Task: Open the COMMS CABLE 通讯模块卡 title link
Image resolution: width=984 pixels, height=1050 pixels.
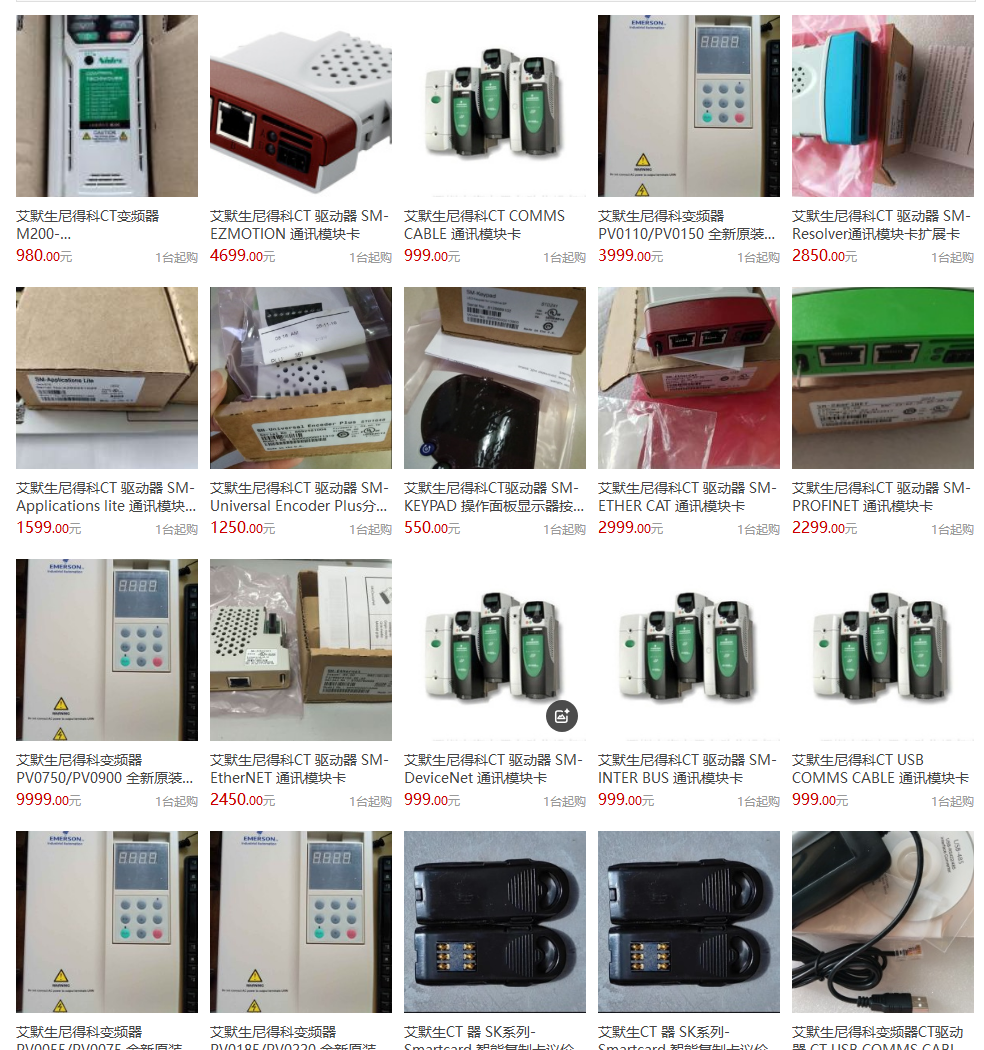Action: (484, 225)
